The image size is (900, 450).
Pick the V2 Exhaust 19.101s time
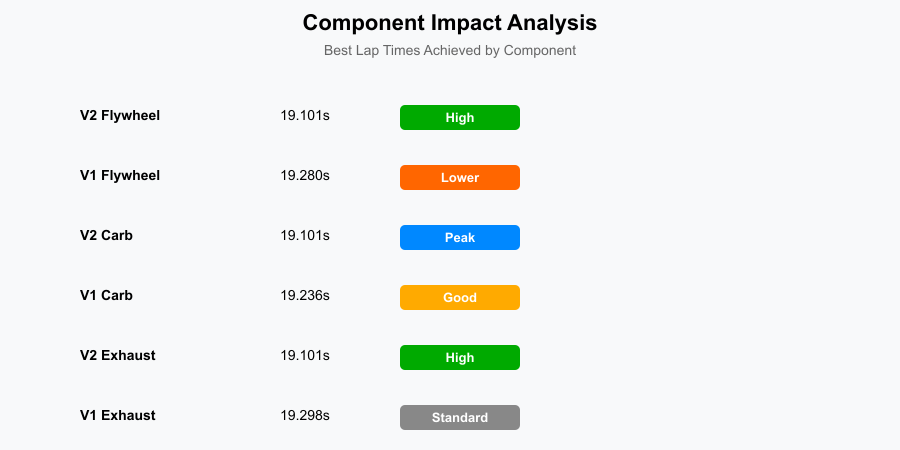point(305,356)
